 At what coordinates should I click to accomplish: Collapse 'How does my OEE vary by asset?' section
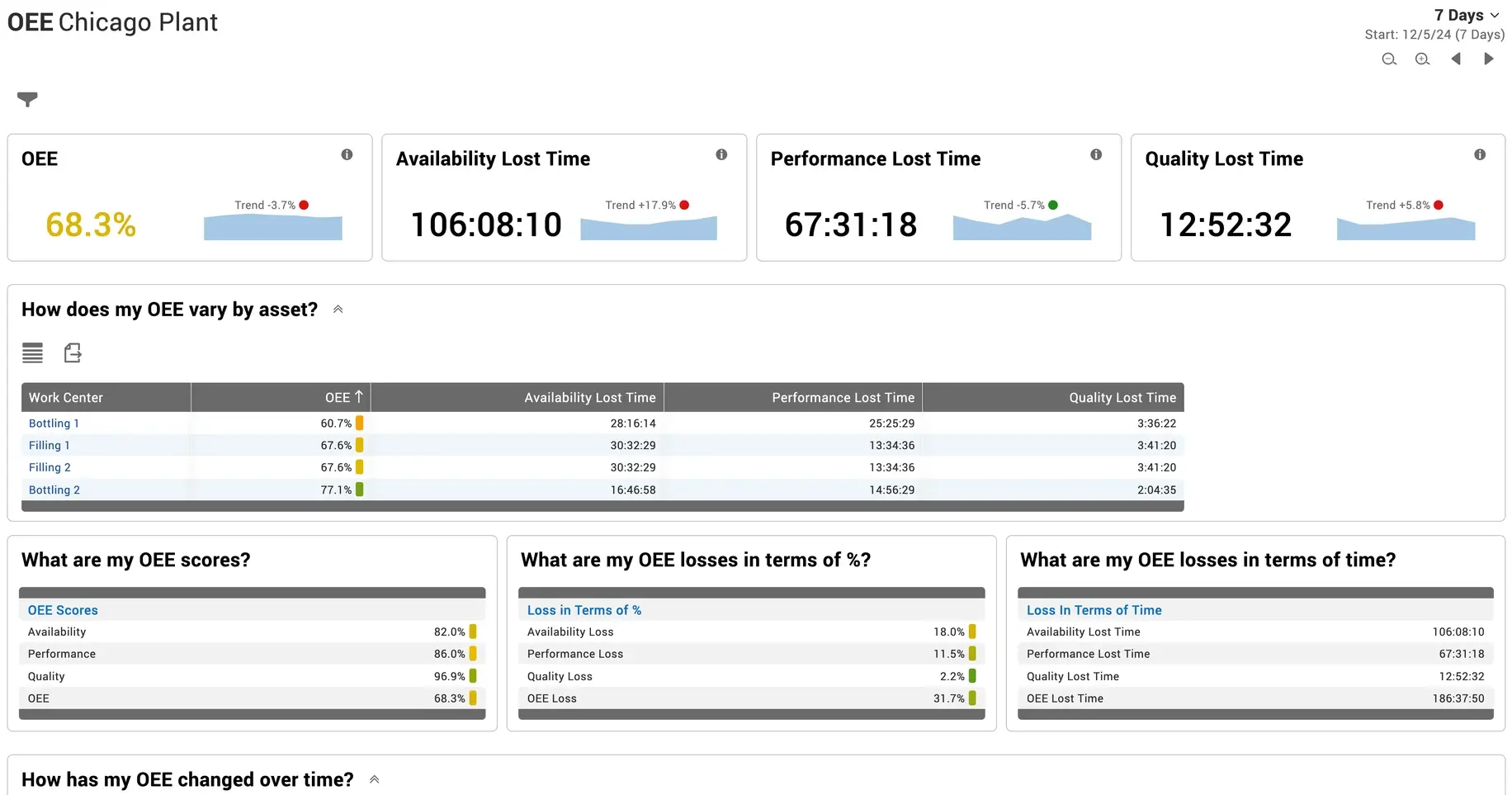click(x=338, y=310)
